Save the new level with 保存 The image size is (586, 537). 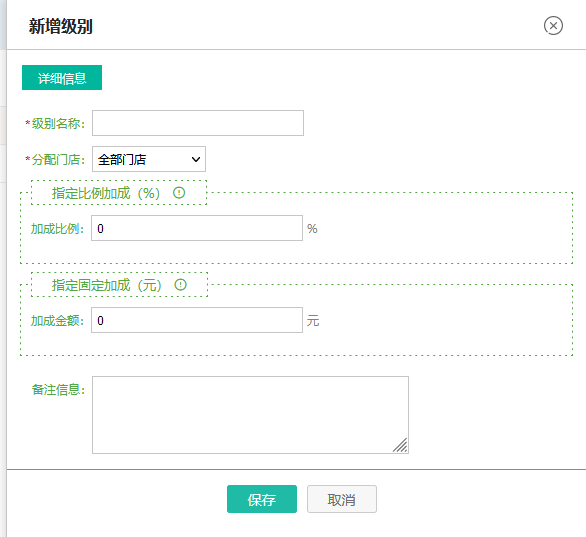[262, 499]
